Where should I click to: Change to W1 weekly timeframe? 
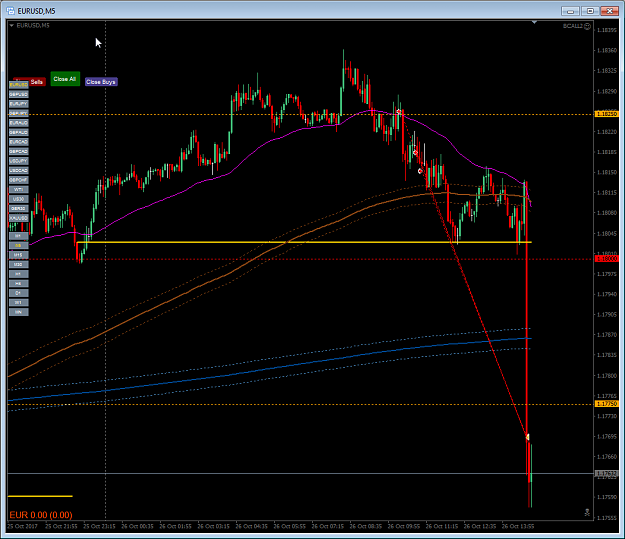[19, 303]
